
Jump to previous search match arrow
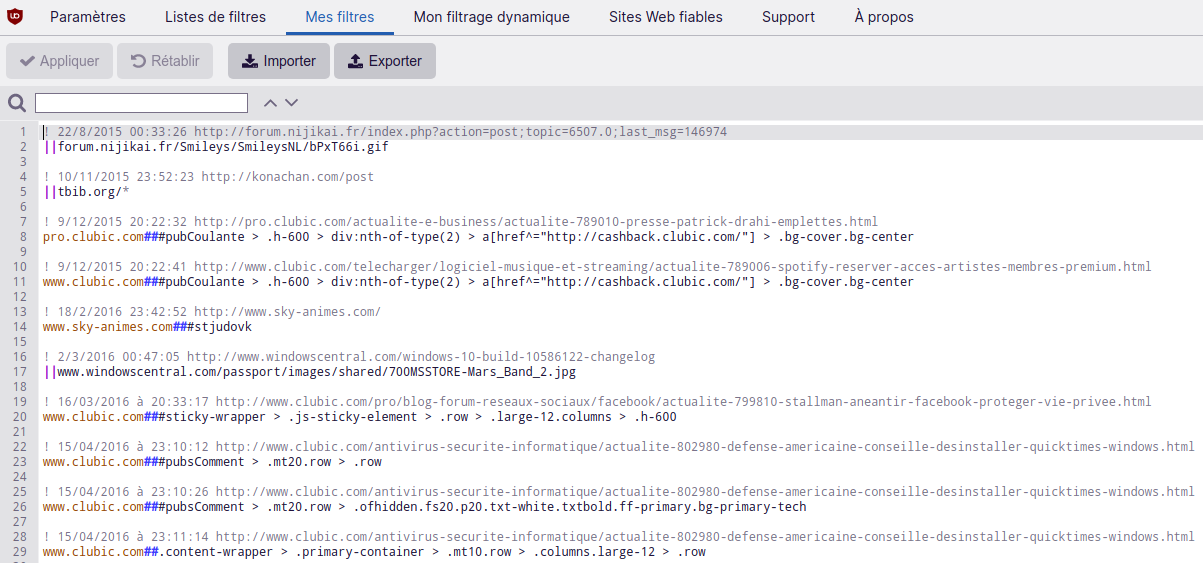(x=270, y=103)
